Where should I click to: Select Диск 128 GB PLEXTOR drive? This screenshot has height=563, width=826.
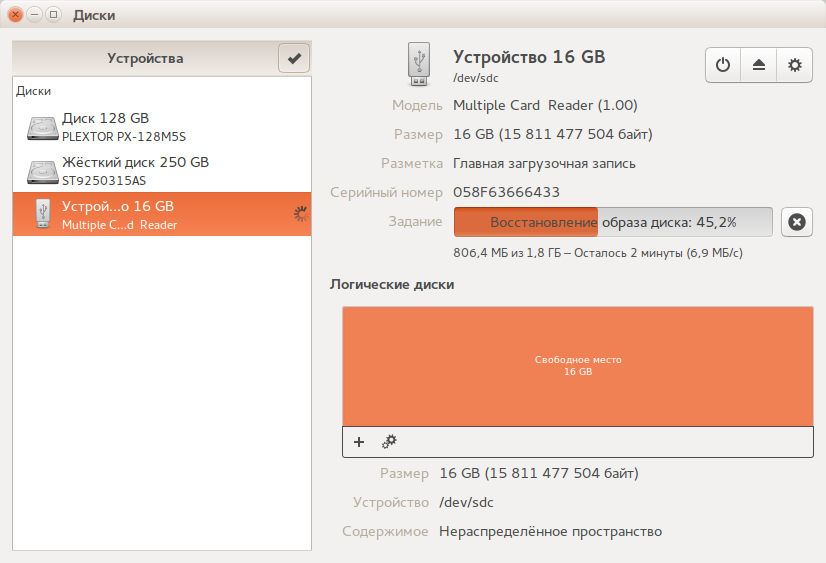[162, 127]
